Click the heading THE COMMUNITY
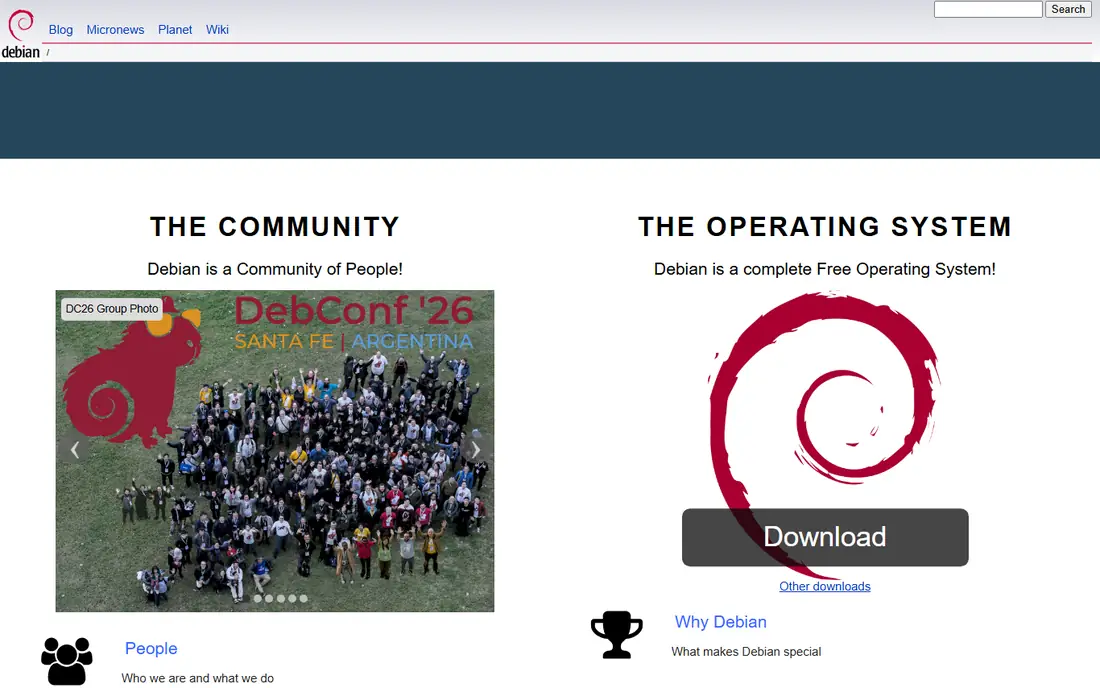 click(275, 227)
